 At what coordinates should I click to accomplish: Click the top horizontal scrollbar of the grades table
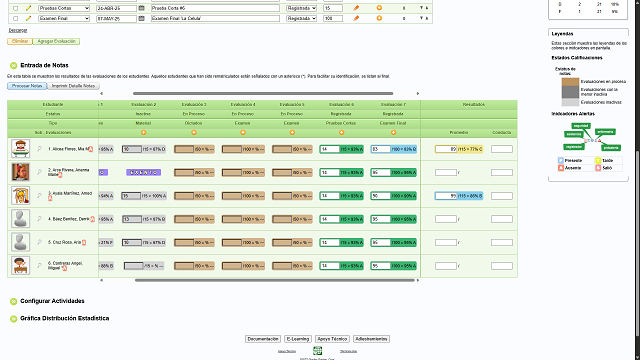pos(263,93)
